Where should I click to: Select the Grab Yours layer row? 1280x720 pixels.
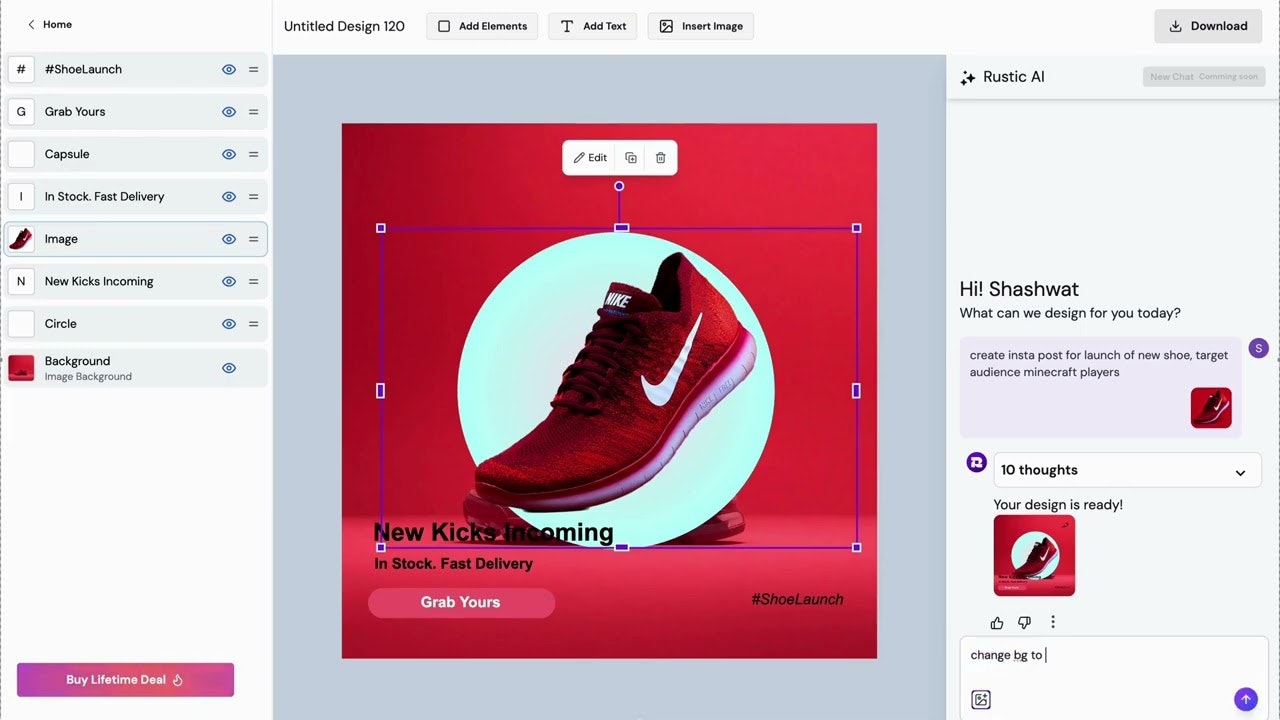pos(136,112)
